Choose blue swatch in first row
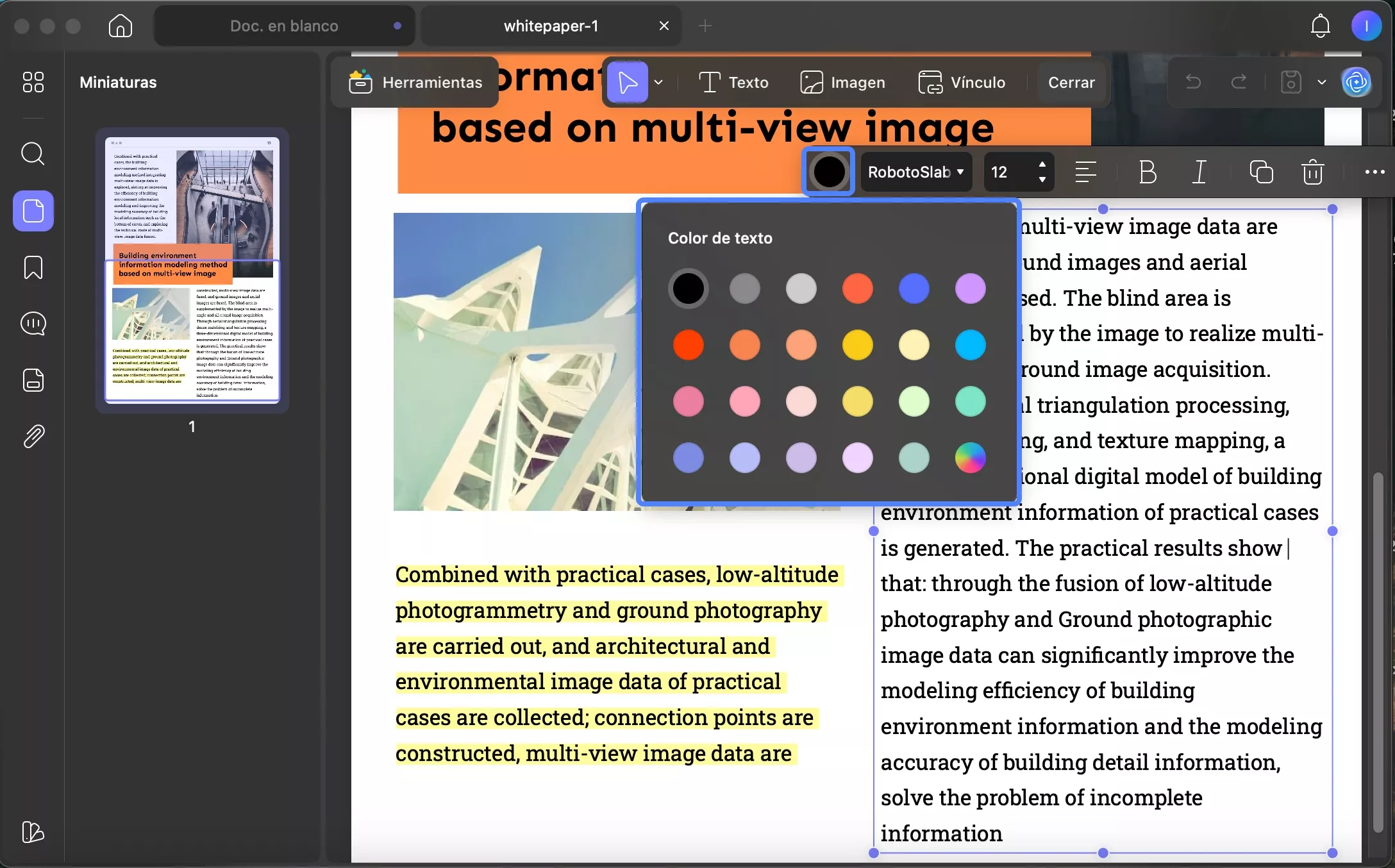1395x868 pixels. 914,288
